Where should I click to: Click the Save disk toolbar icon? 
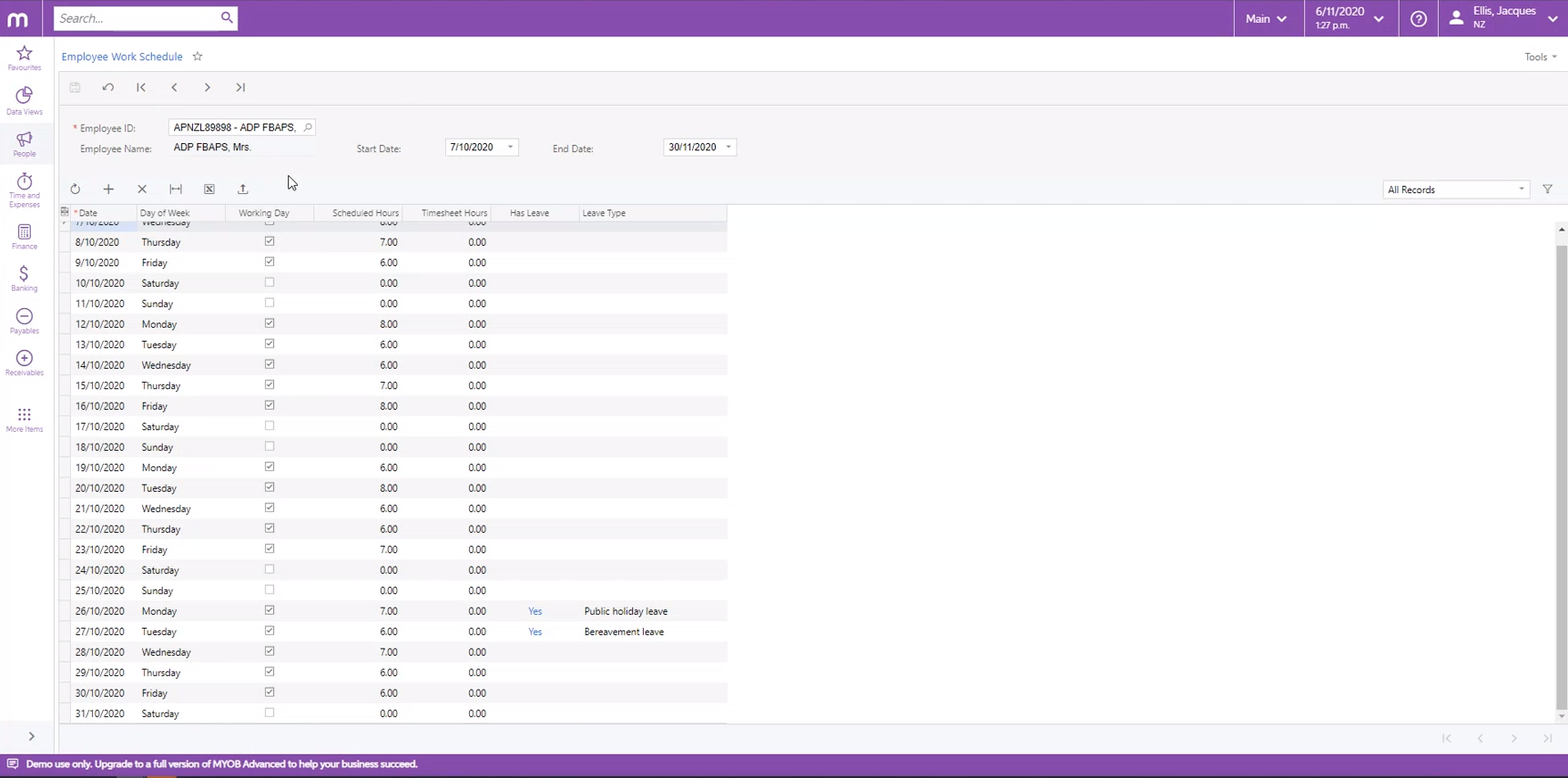click(x=76, y=87)
